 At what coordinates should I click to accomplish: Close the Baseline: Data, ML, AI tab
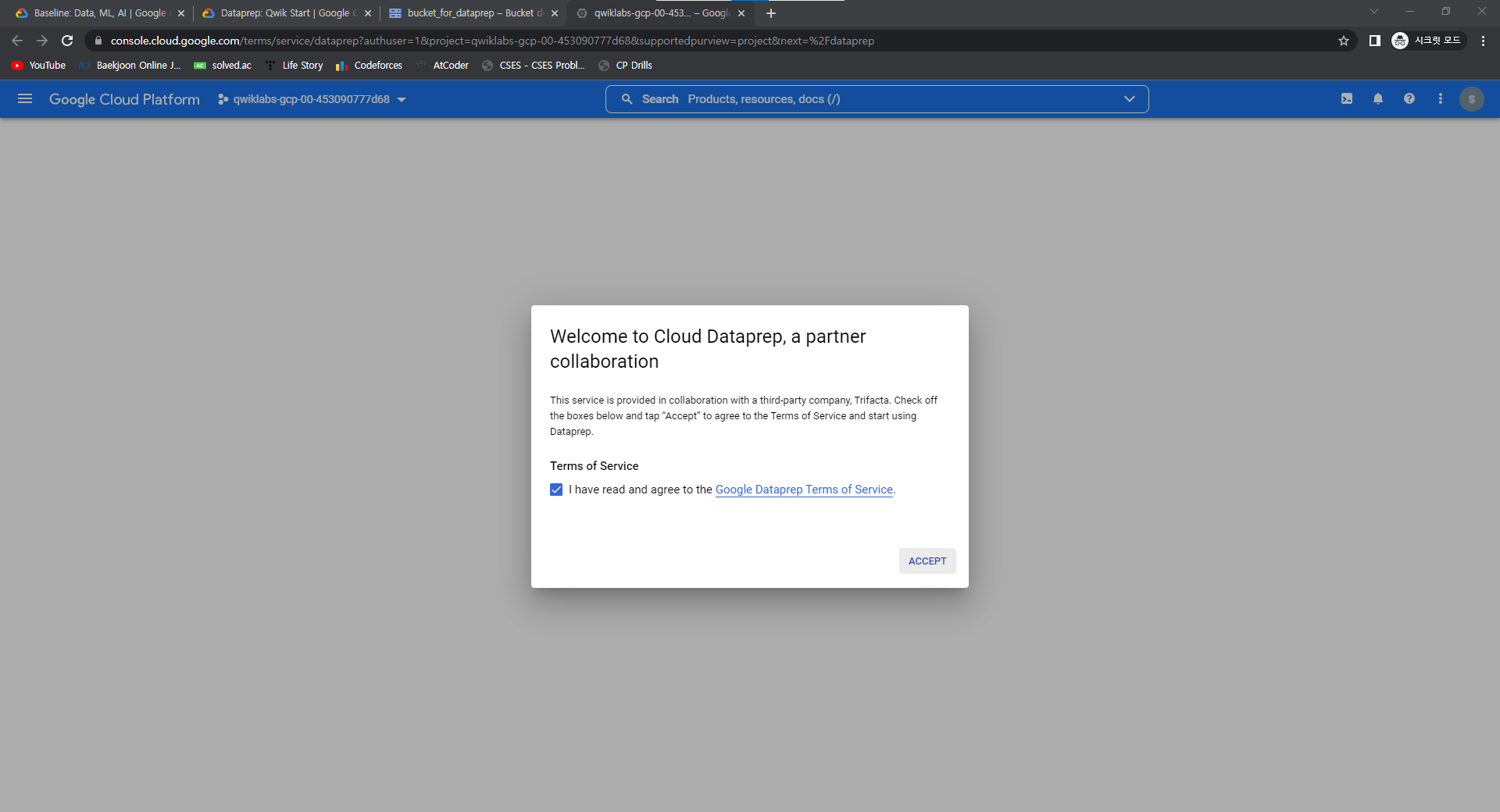(181, 13)
